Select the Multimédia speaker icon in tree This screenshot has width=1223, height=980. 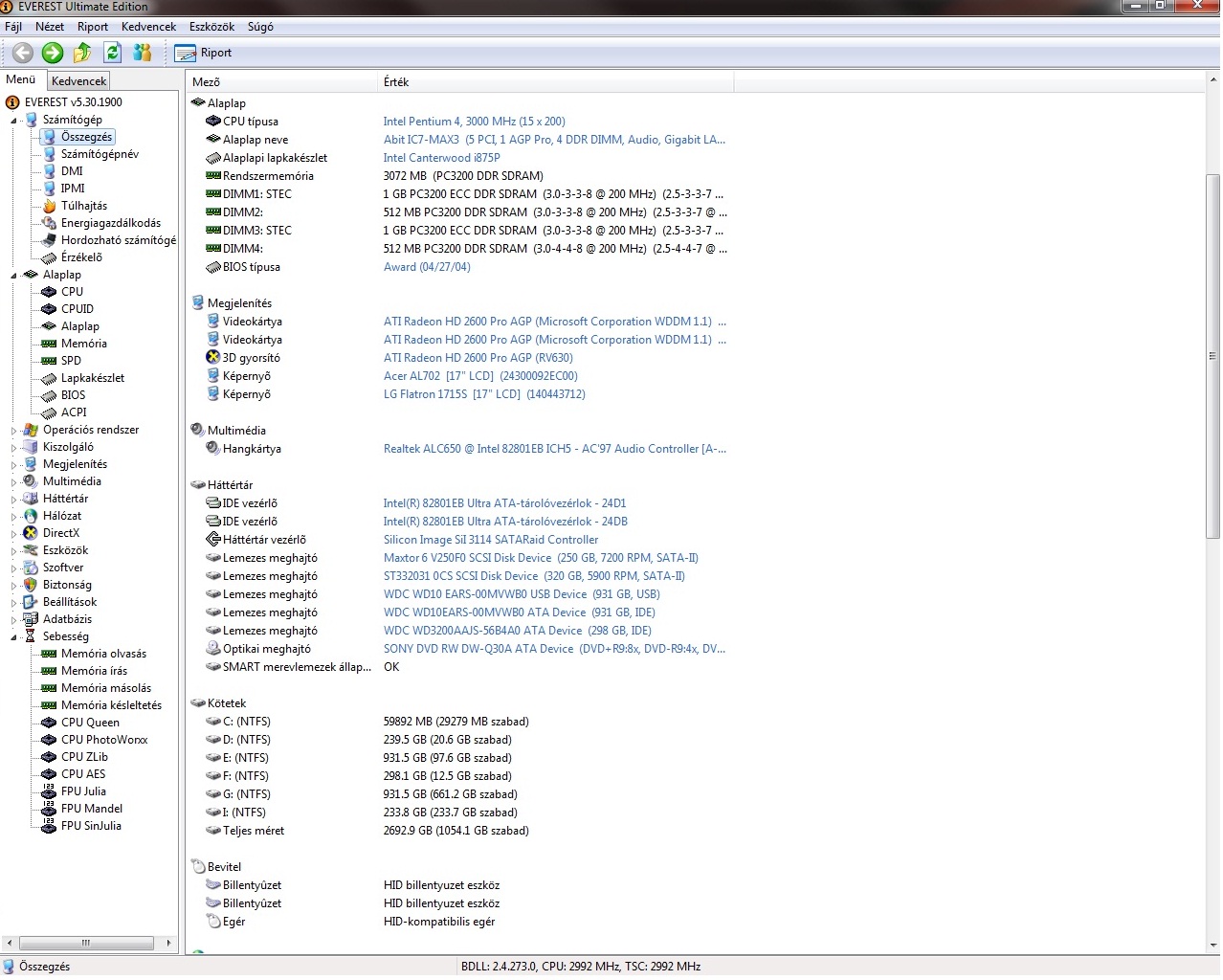(x=31, y=481)
